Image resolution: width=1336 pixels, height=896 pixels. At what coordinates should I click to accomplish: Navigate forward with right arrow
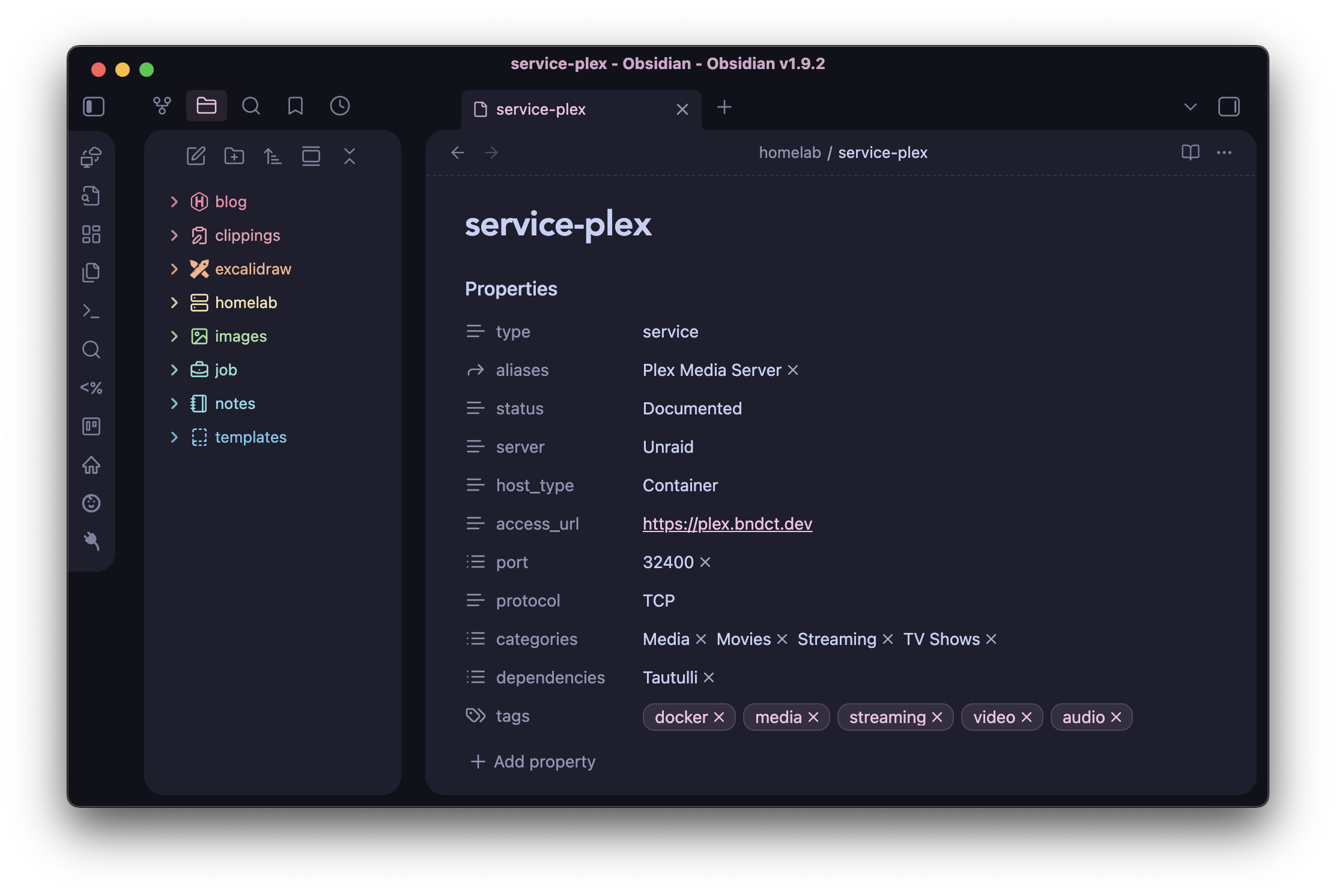pos(491,153)
